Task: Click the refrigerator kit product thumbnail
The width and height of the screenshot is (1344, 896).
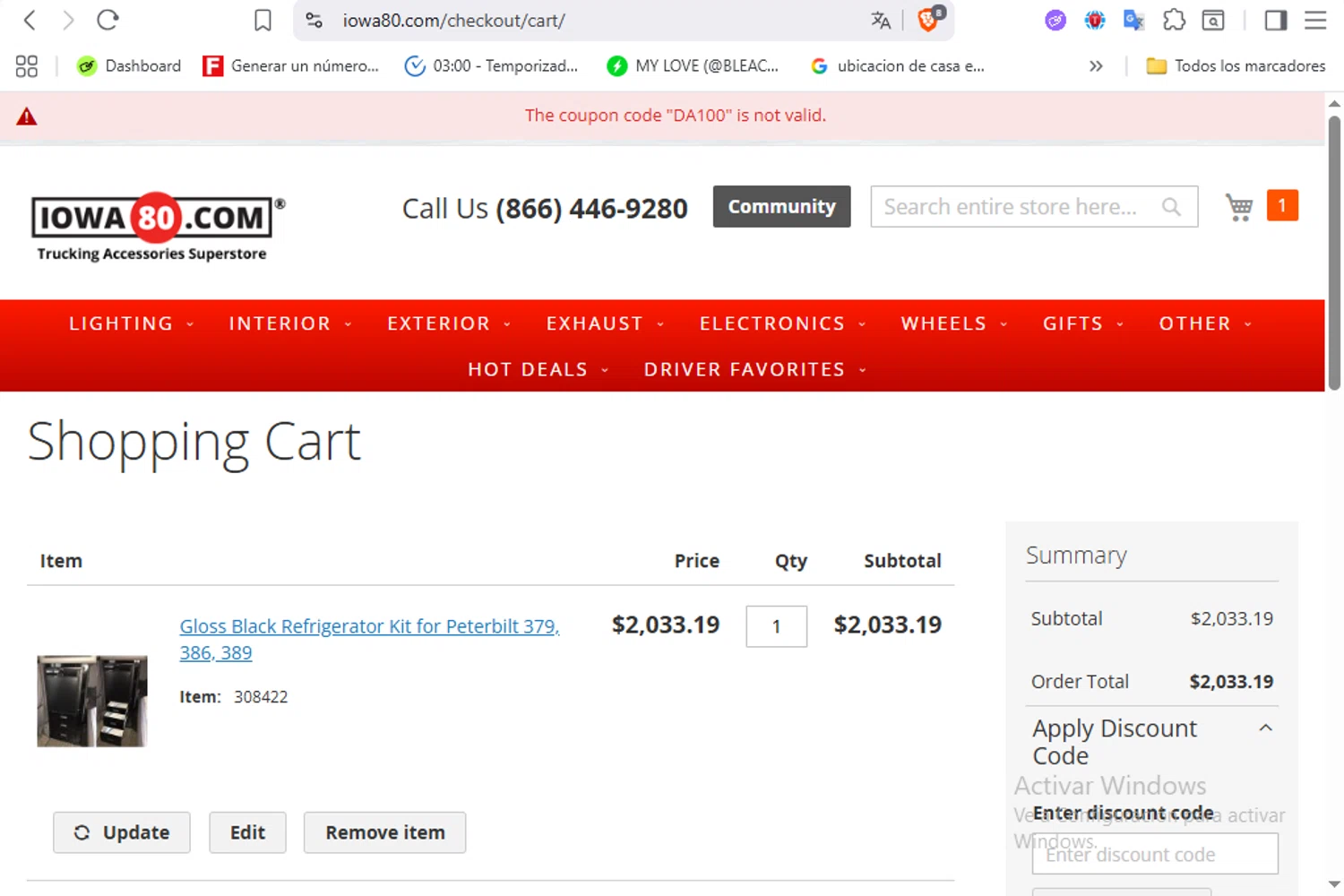Action: [92, 701]
